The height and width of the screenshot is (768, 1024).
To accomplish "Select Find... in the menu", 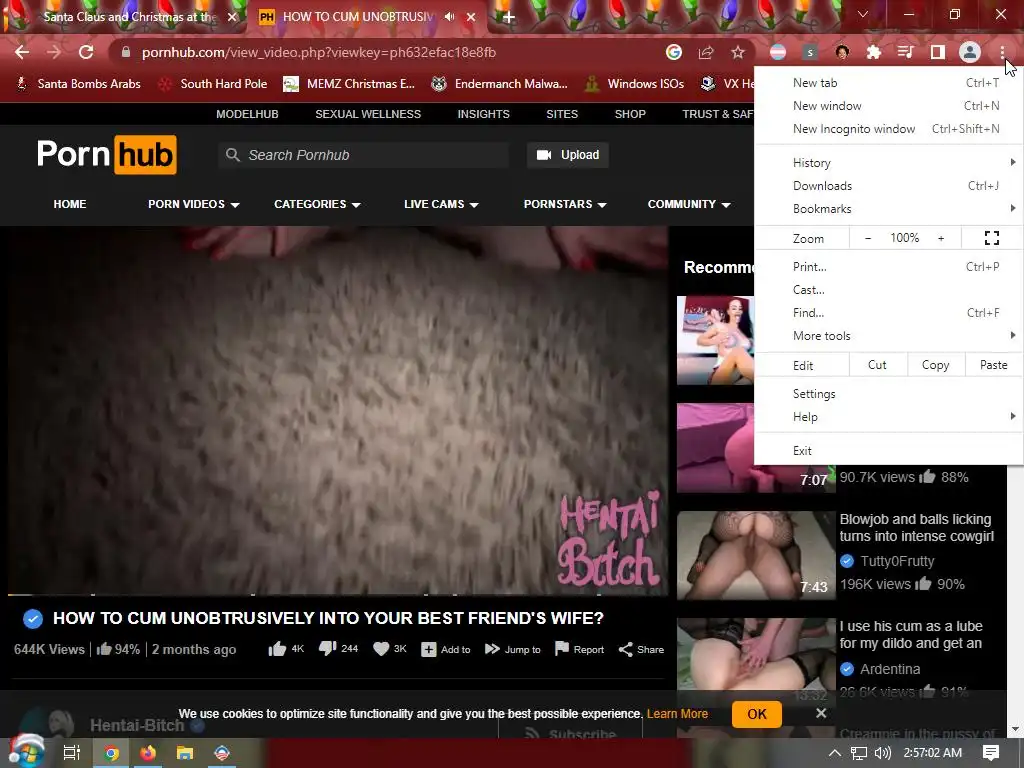I will click(888, 313).
